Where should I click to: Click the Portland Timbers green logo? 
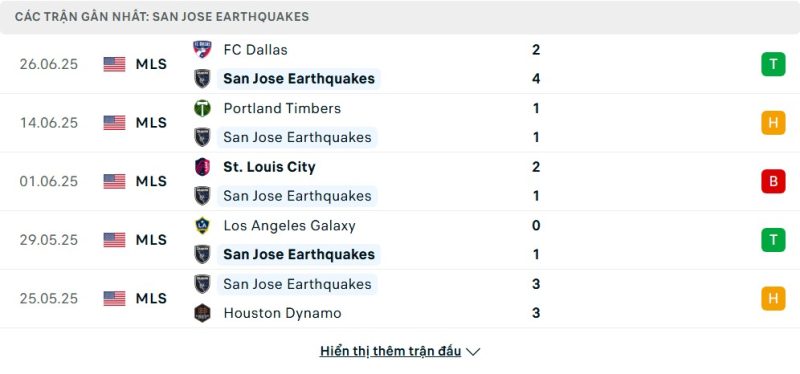(x=203, y=108)
